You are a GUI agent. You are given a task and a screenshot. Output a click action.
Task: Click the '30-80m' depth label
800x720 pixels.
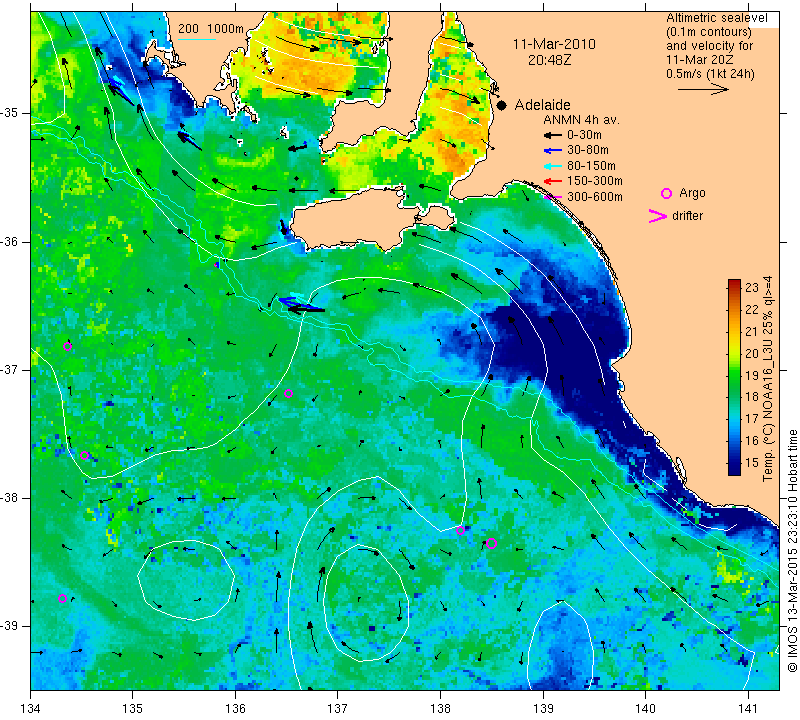click(588, 150)
